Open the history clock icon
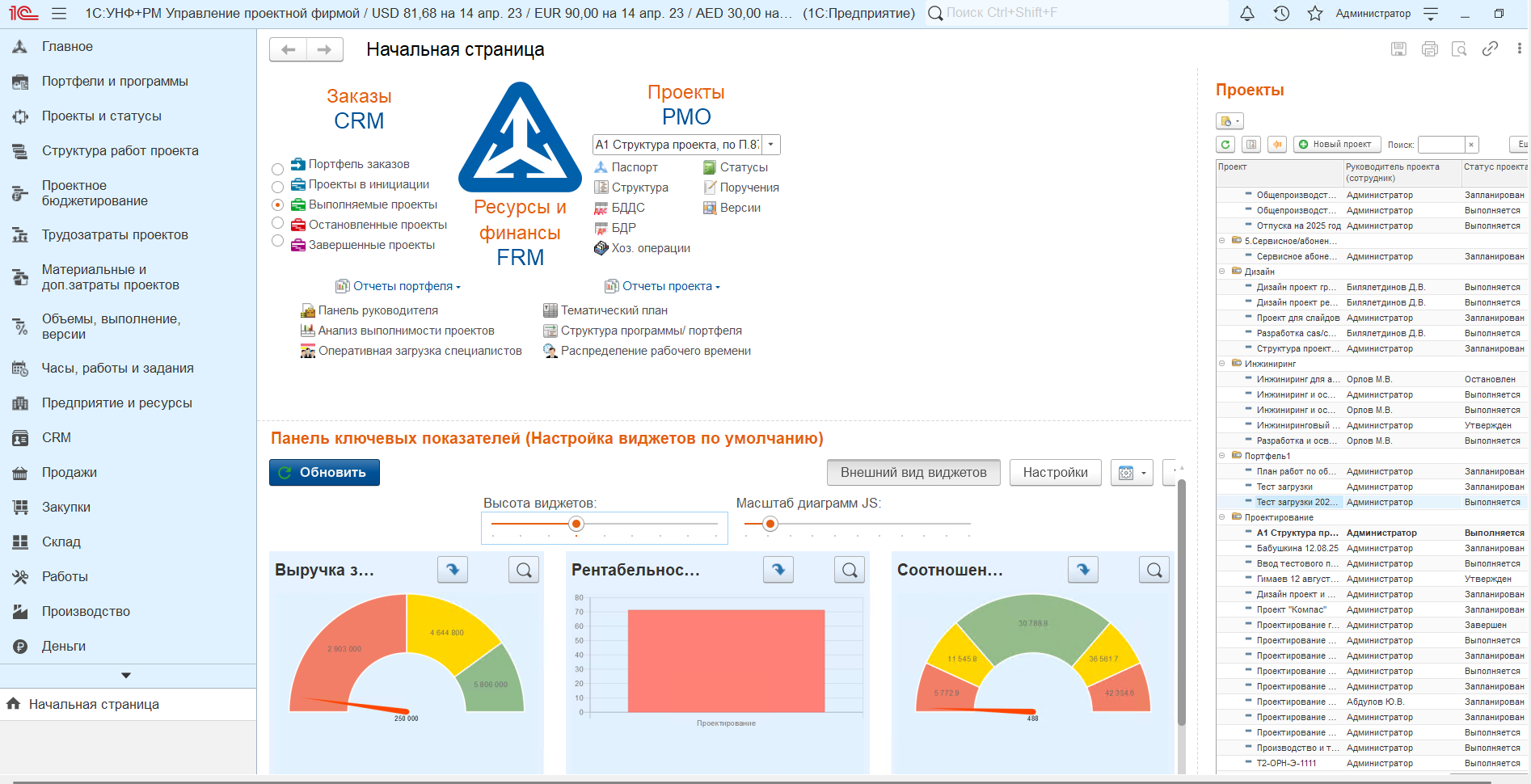The image size is (1531, 784). 1281,14
